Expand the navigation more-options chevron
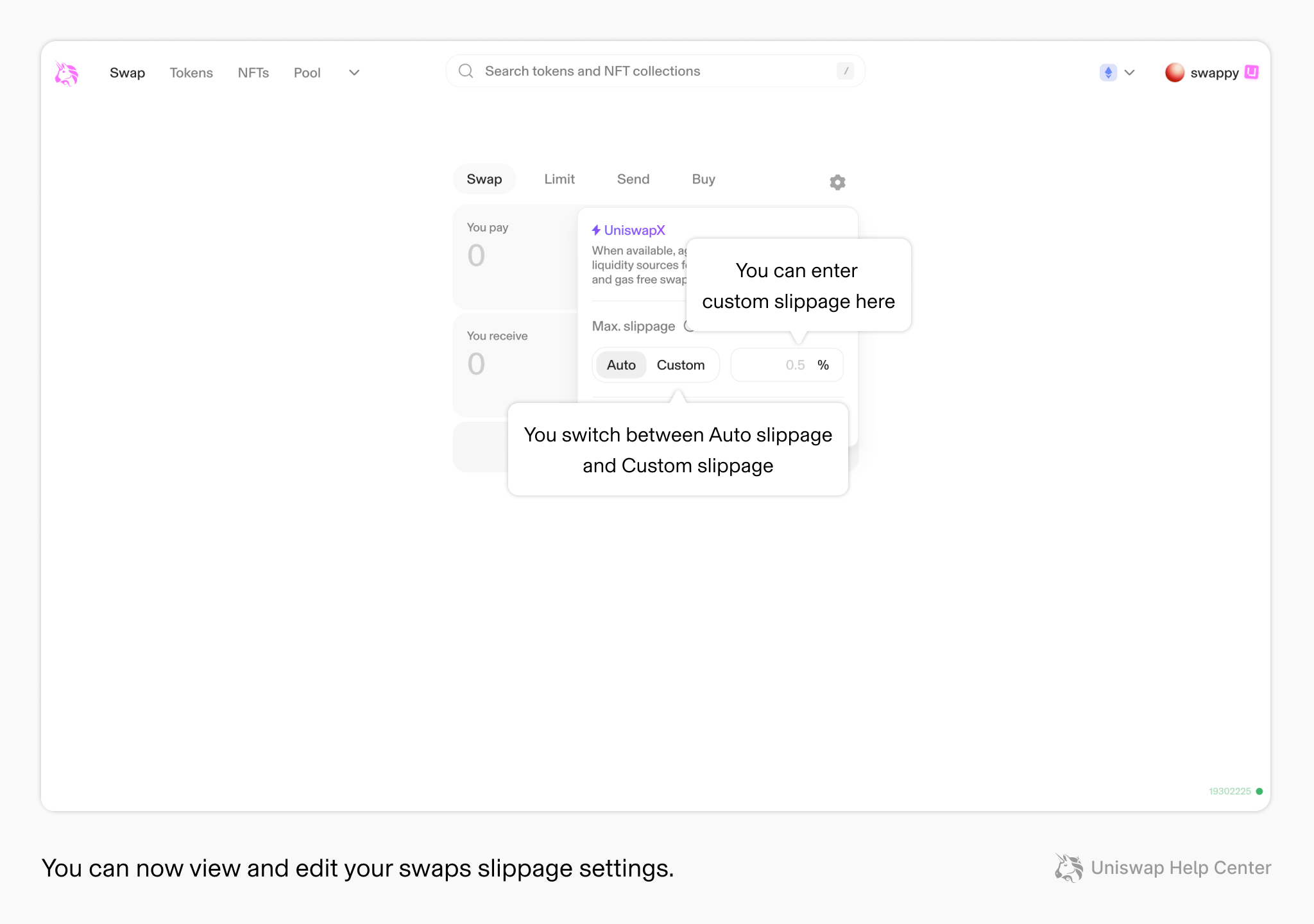The image size is (1314, 924). point(354,73)
